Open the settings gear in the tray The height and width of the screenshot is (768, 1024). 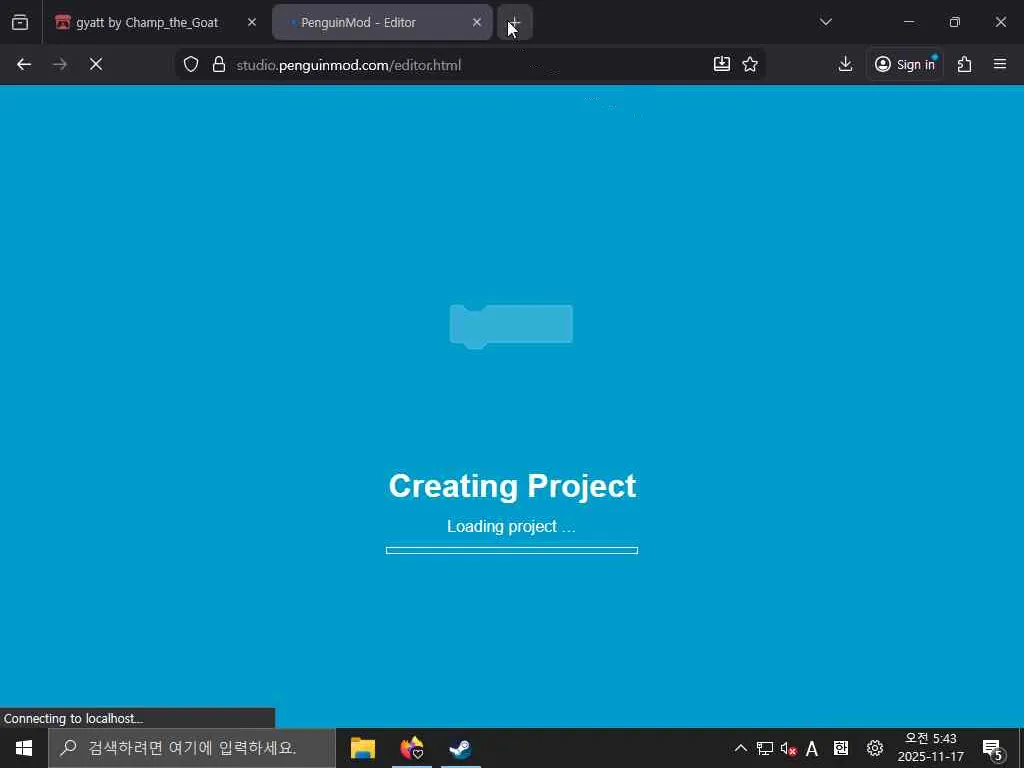click(x=874, y=748)
